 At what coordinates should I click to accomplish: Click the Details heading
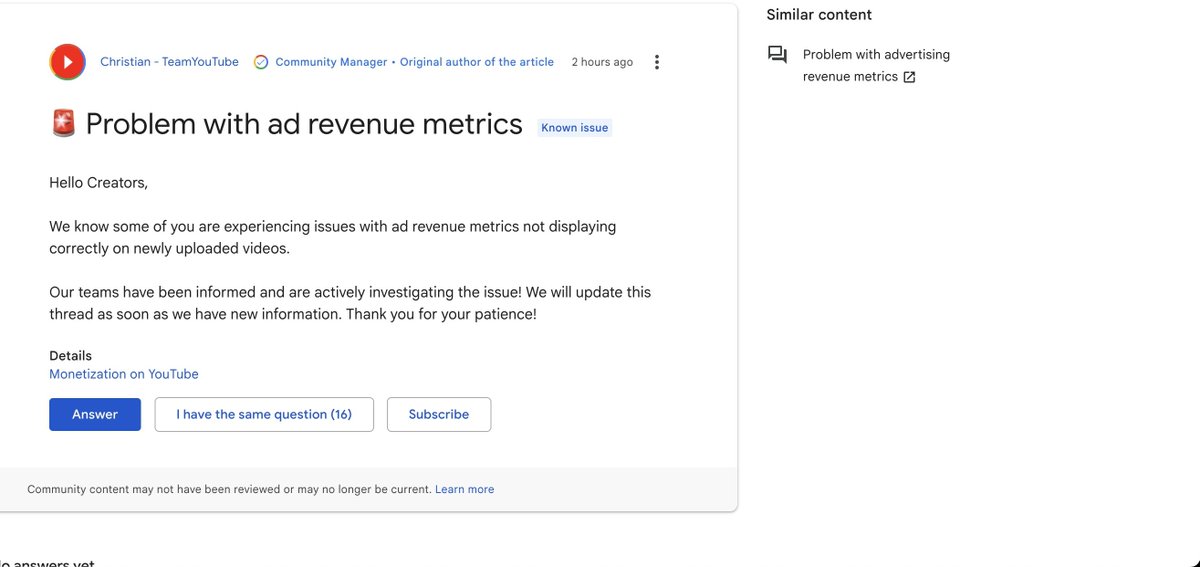click(x=70, y=356)
